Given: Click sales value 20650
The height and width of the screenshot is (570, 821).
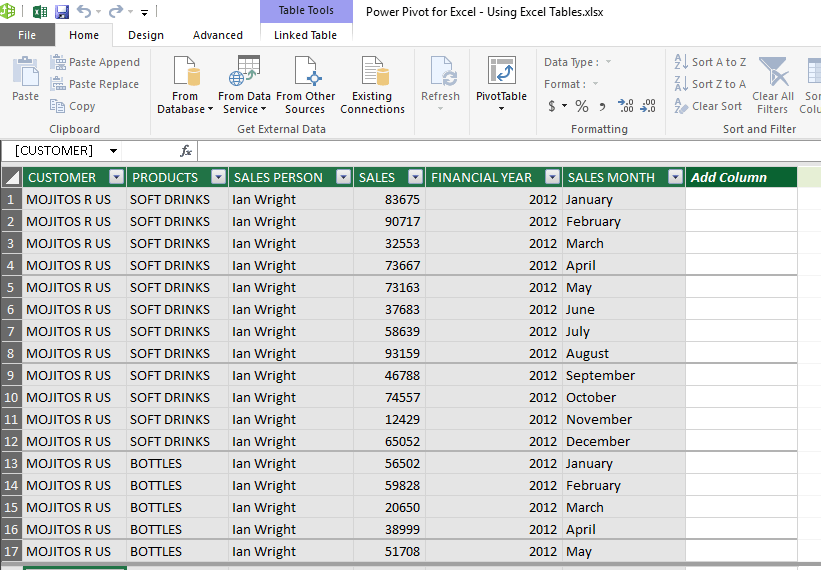Looking at the screenshot, I should click(x=390, y=507).
